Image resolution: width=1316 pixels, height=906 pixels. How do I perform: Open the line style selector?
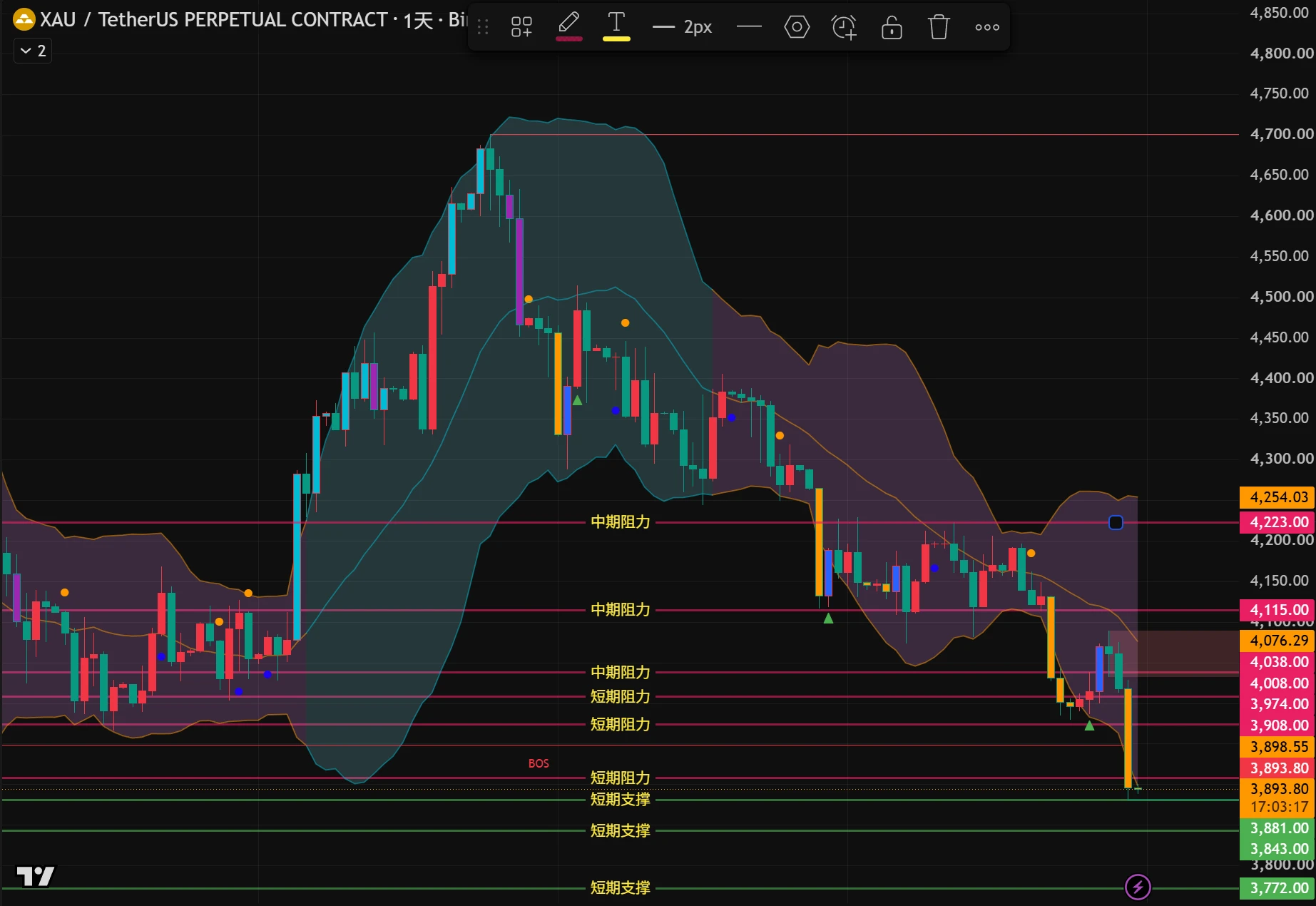click(749, 27)
